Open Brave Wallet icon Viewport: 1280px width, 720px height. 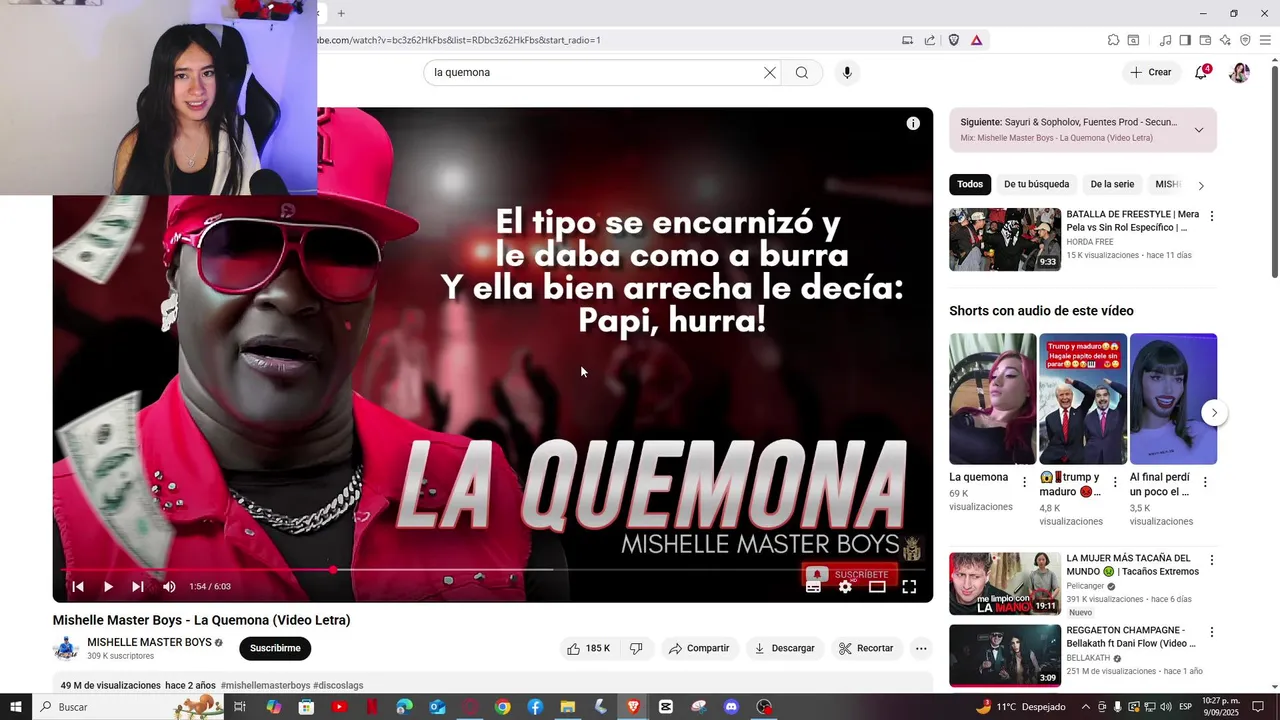(1205, 41)
